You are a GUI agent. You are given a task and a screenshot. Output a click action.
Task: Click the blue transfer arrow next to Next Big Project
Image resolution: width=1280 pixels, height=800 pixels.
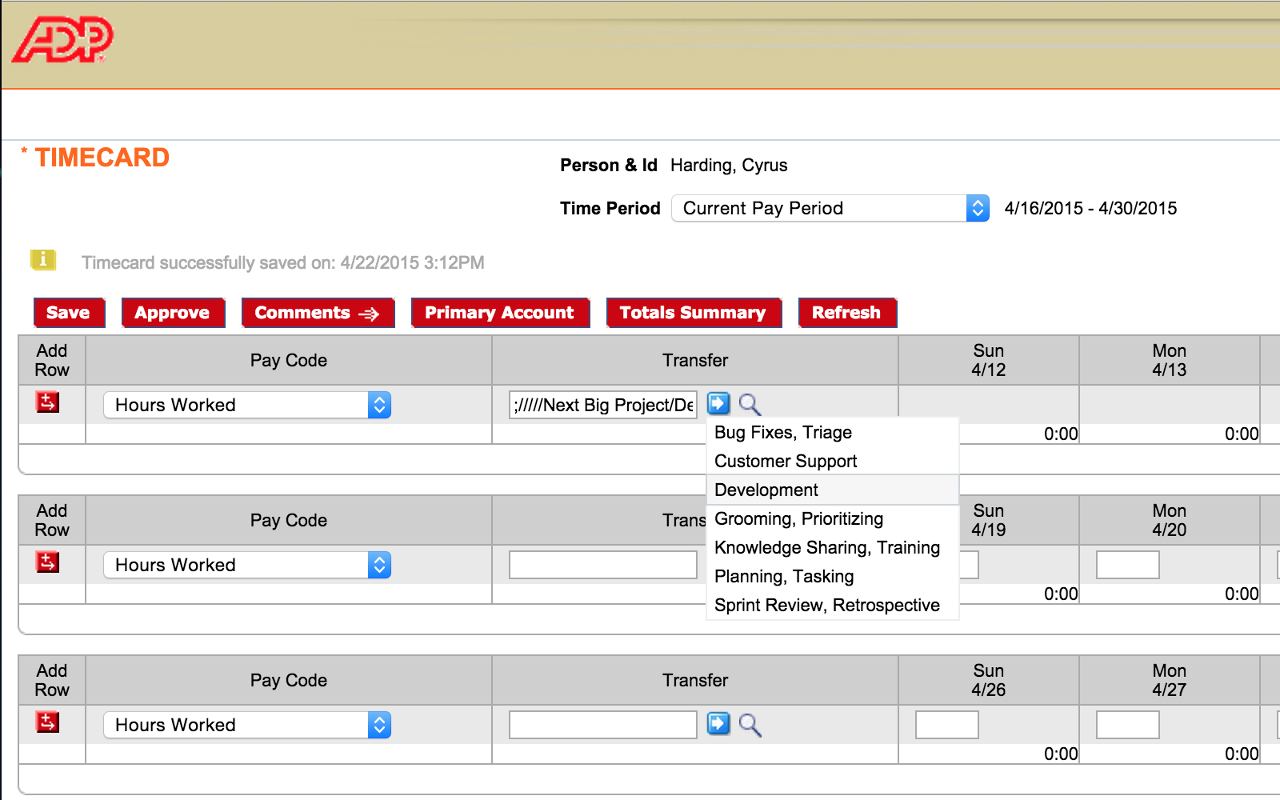[718, 403]
